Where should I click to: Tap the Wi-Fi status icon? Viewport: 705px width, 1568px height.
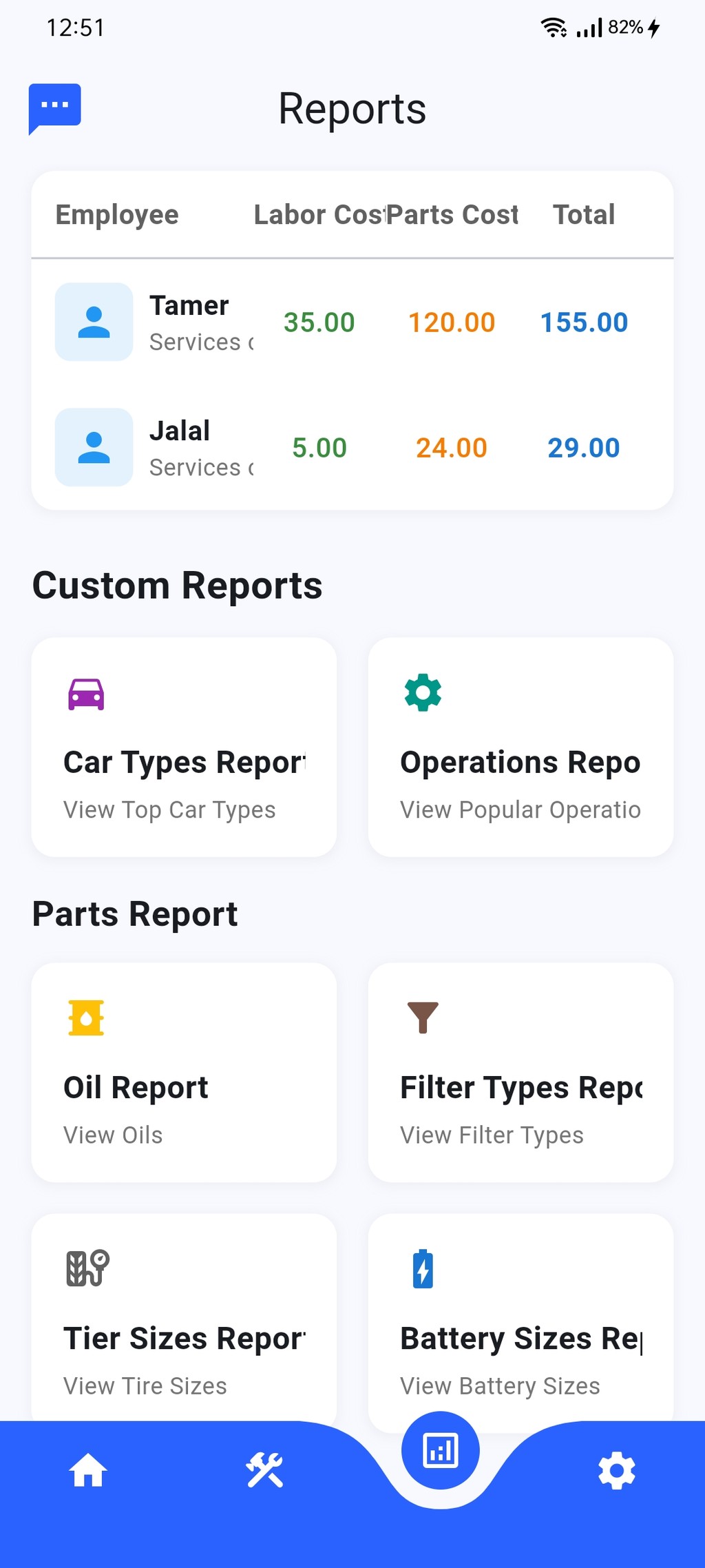pyautogui.click(x=554, y=28)
